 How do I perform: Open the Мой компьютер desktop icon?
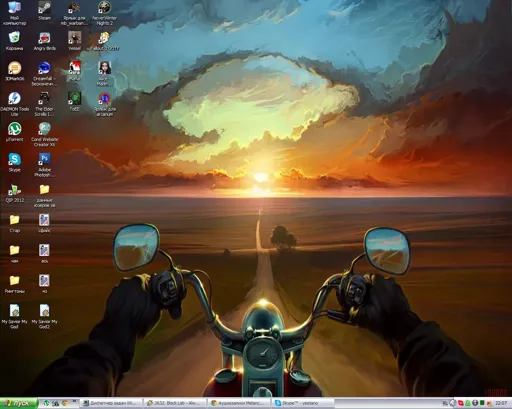click(x=14, y=13)
